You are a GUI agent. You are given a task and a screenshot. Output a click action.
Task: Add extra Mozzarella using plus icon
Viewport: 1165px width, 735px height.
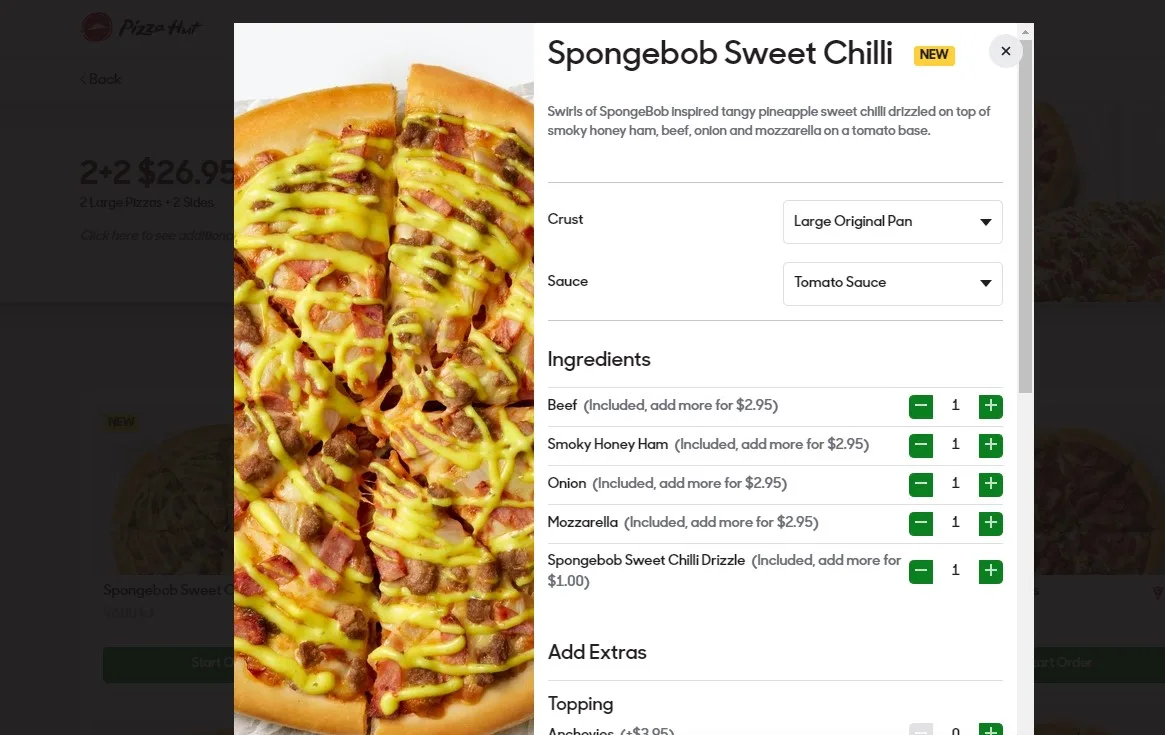pyautogui.click(x=990, y=523)
